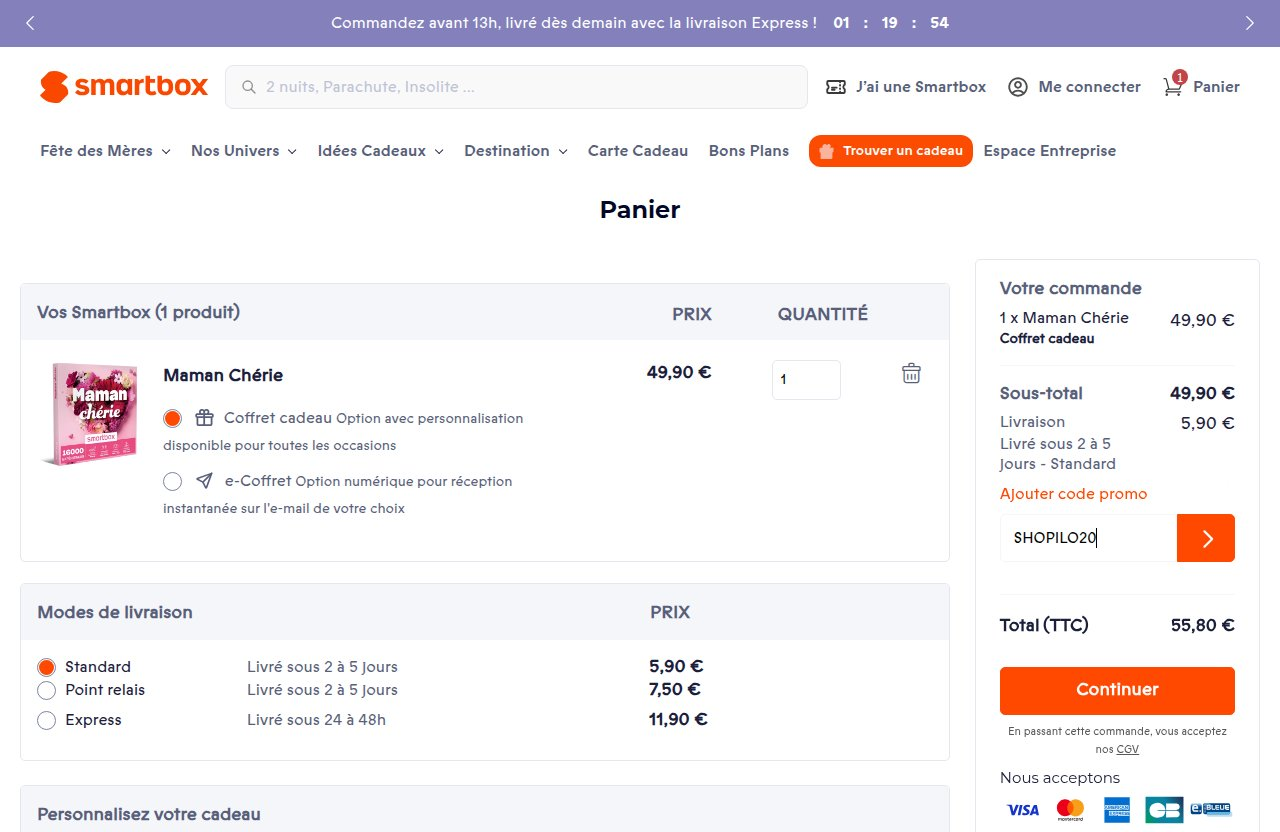This screenshot has width=1280, height=832.
Task: Click the next banner arrow
Action: pos(1250,23)
